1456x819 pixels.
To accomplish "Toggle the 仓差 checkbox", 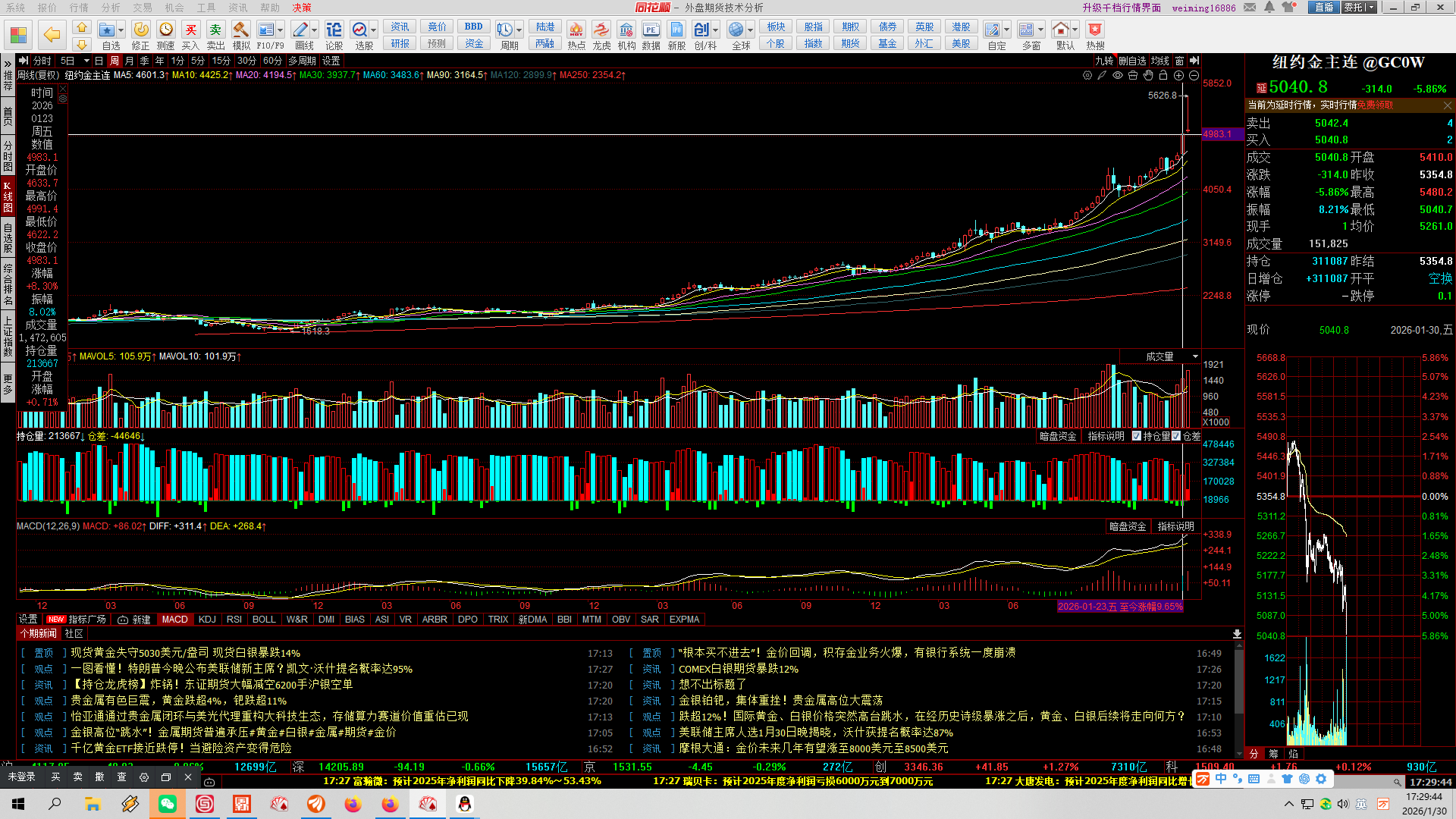I will pyautogui.click(x=1176, y=436).
